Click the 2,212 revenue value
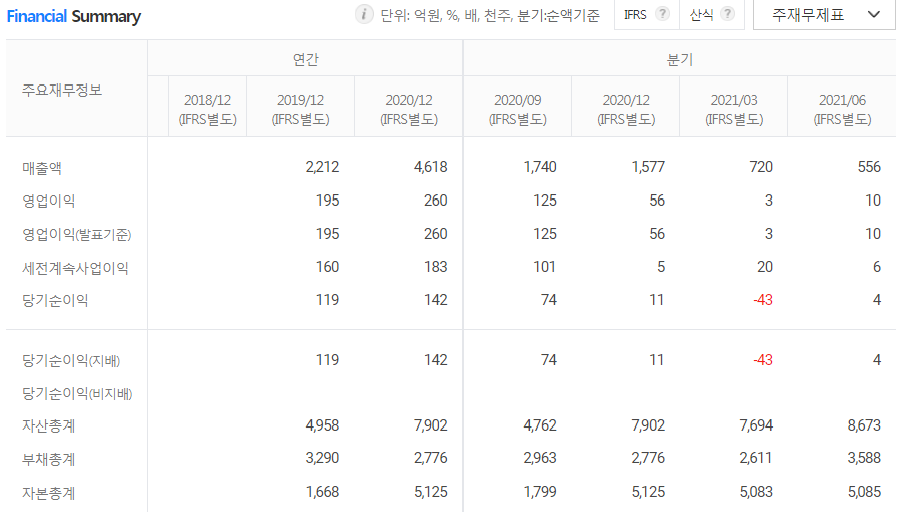This screenshot has width=913, height=512. coord(322,167)
